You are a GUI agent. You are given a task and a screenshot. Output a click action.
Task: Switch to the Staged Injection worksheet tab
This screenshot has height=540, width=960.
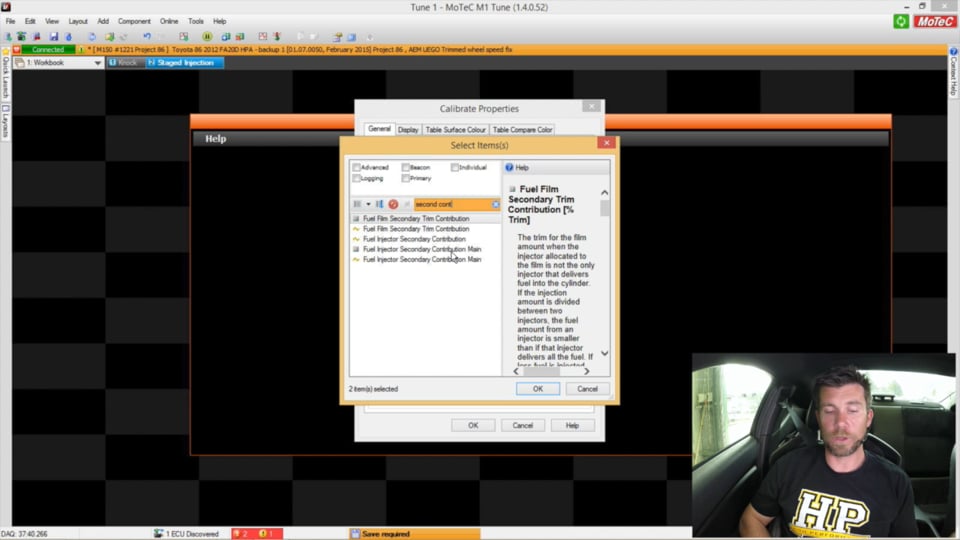point(184,62)
